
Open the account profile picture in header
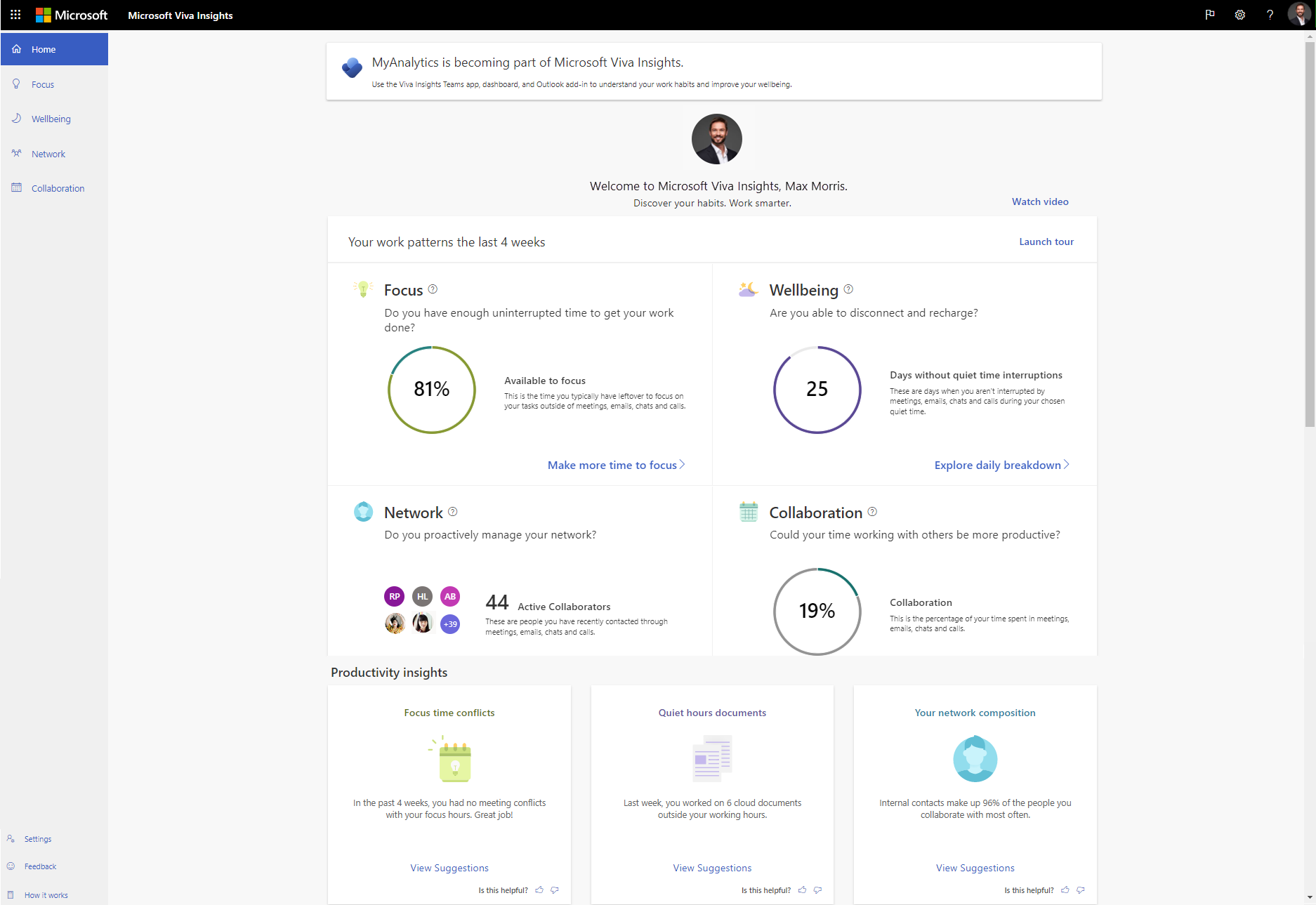coord(1299,15)
